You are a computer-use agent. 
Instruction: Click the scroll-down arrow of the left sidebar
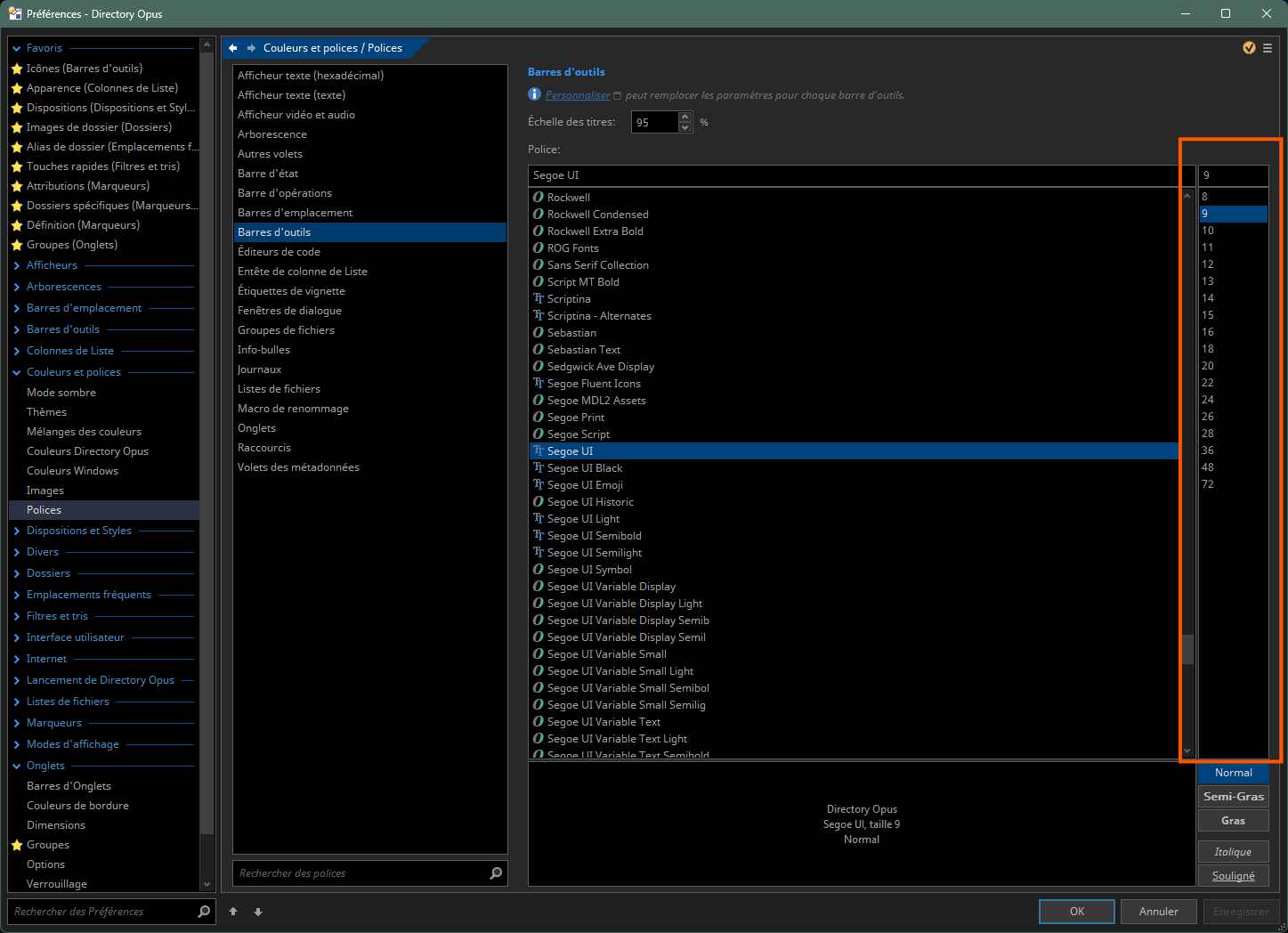207,885
